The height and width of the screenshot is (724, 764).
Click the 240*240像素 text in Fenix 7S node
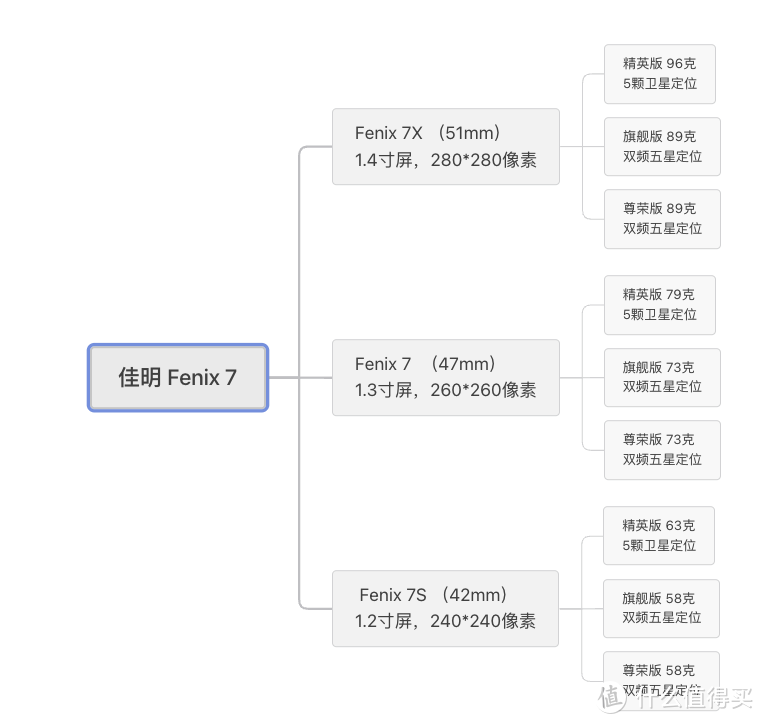click(x=482, y=621)
